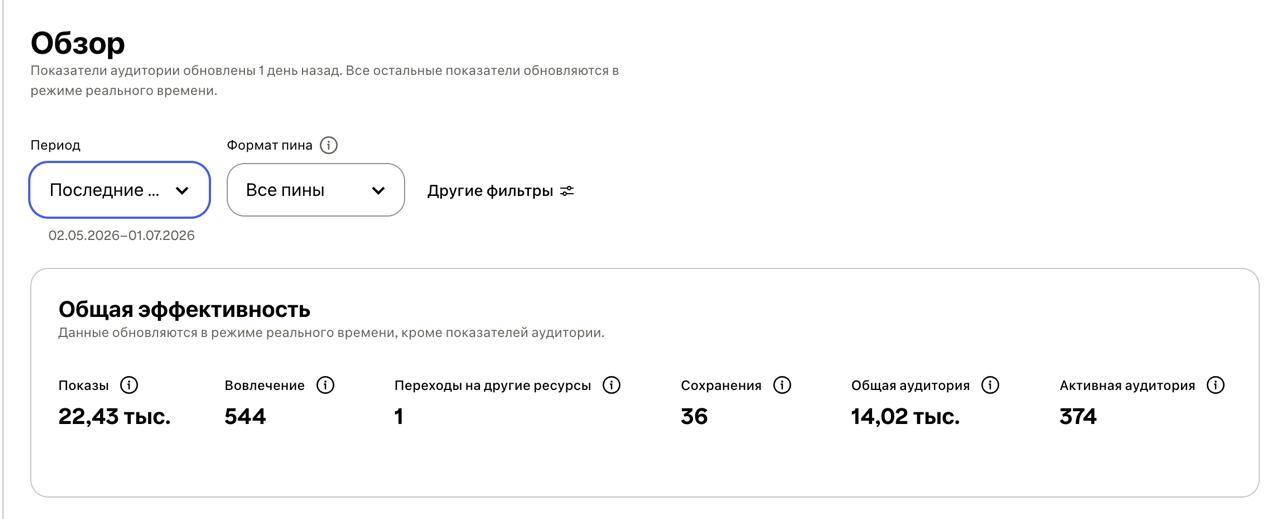Show info tooltip for Показы metric
This screenshot has width=1280, height=519.
point(129,385)
